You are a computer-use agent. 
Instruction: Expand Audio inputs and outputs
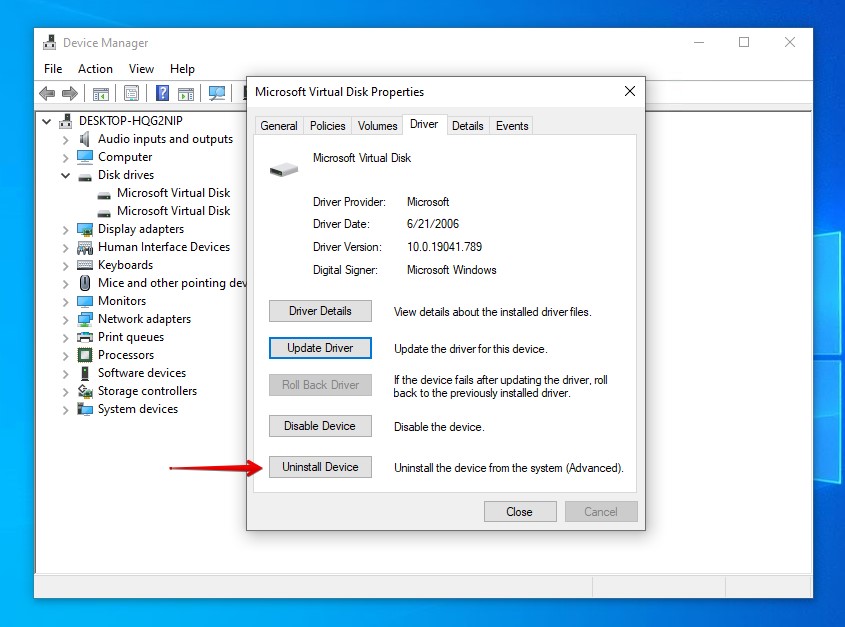pos(65,140)
